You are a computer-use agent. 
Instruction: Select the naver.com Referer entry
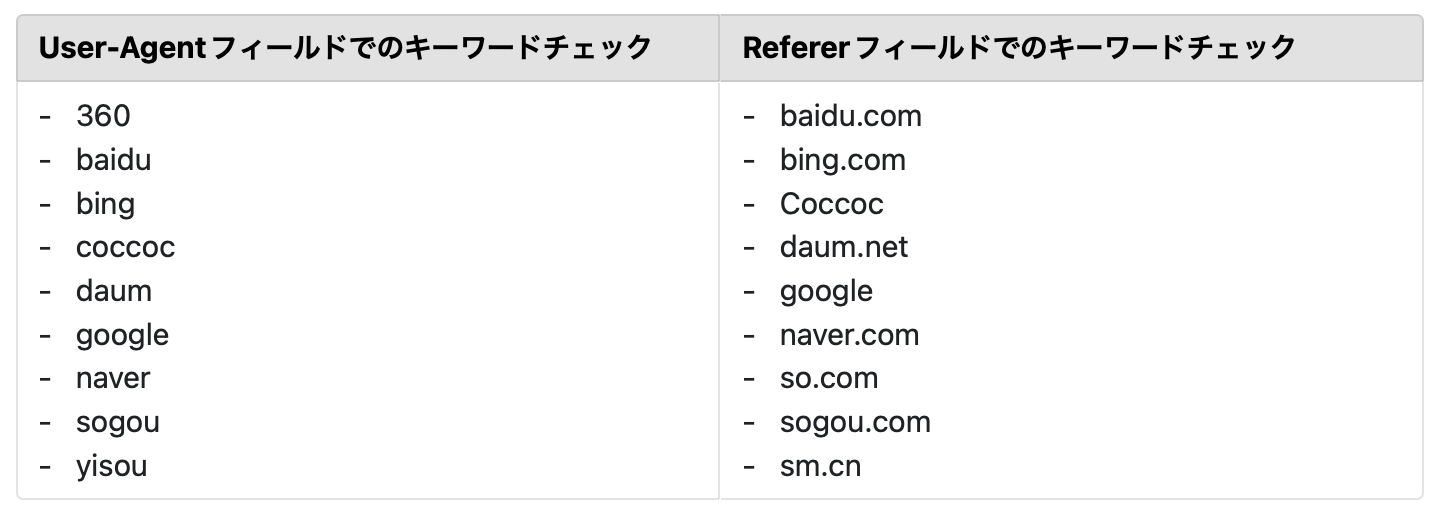pos(849,335)
